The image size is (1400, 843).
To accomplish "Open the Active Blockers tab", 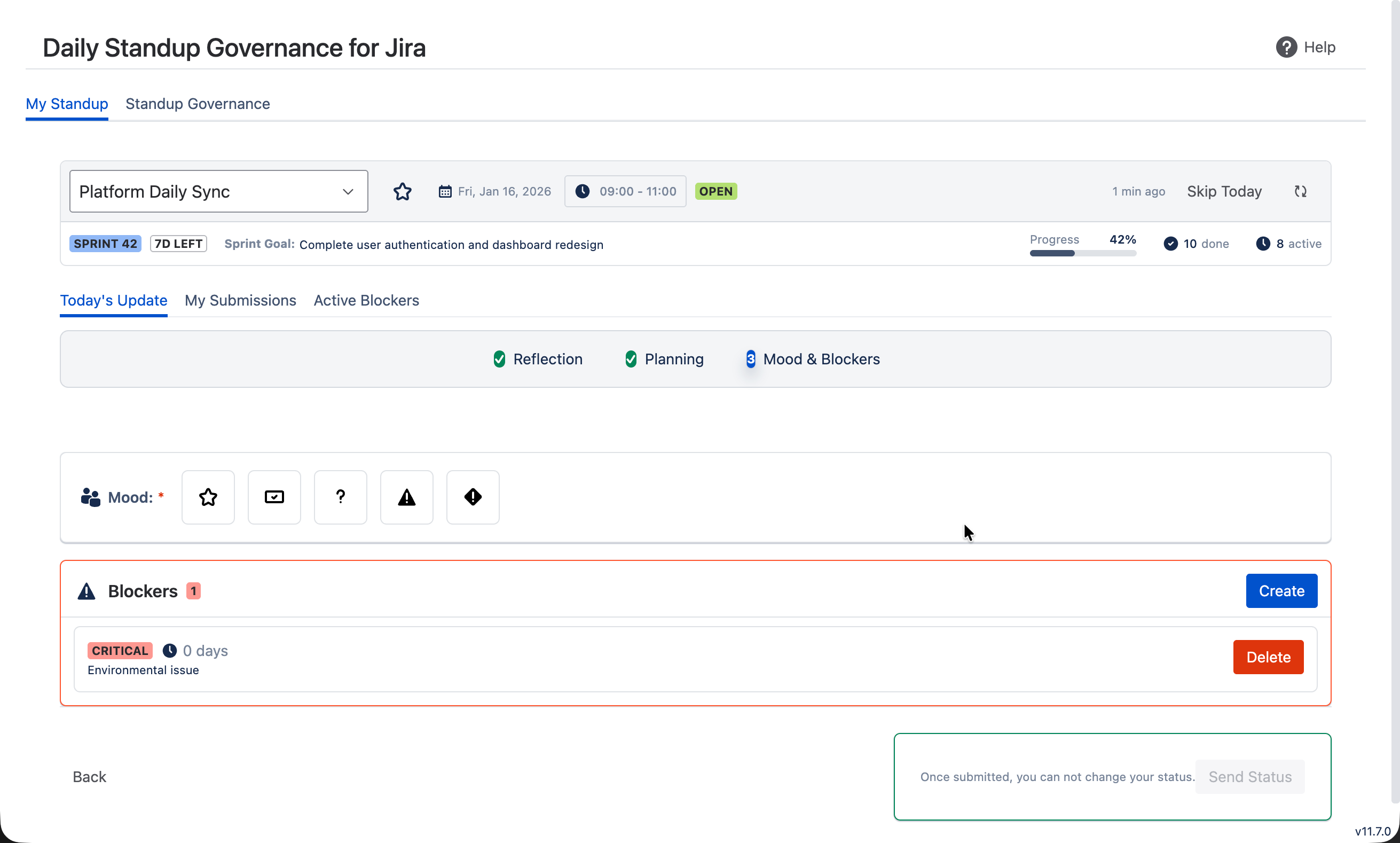I will (x=366, y=301).
